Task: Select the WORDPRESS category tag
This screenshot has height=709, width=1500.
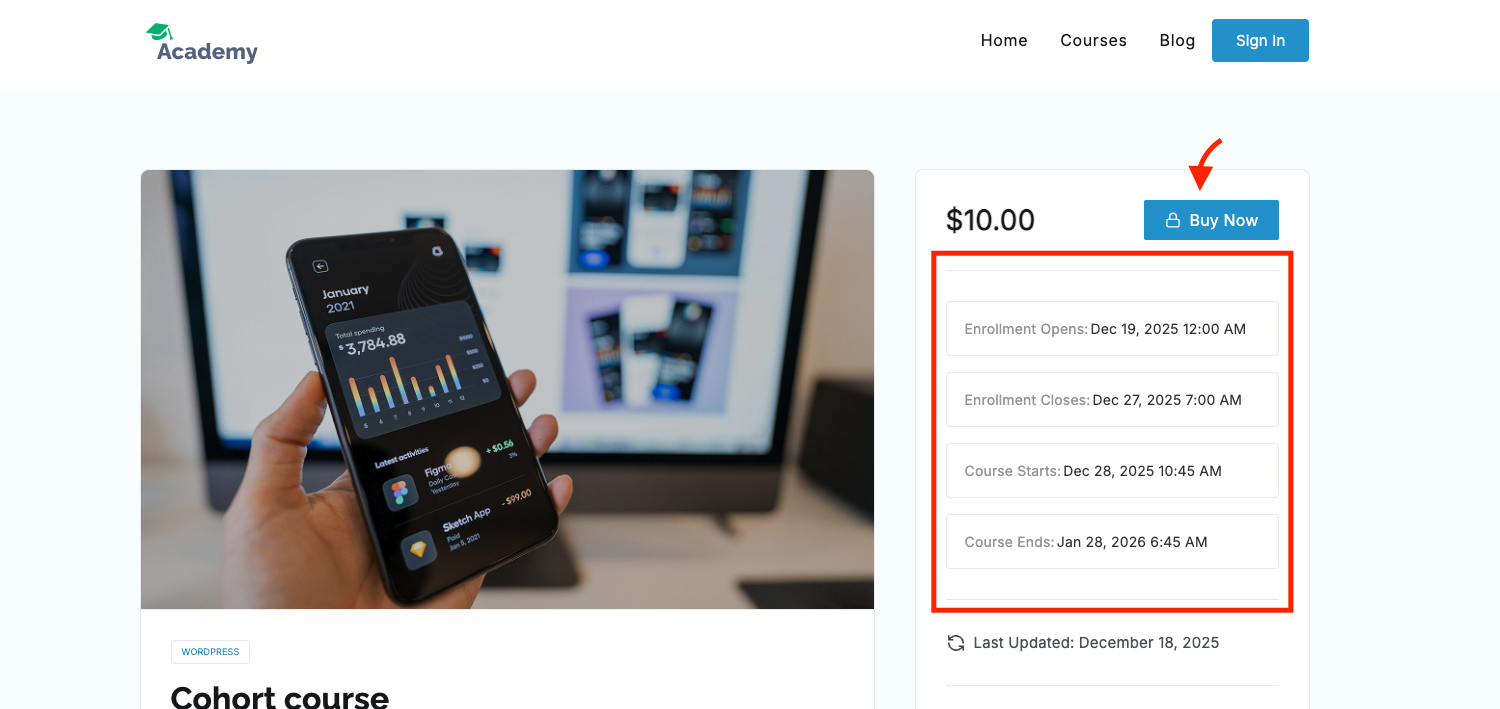Action: (210, 652)
